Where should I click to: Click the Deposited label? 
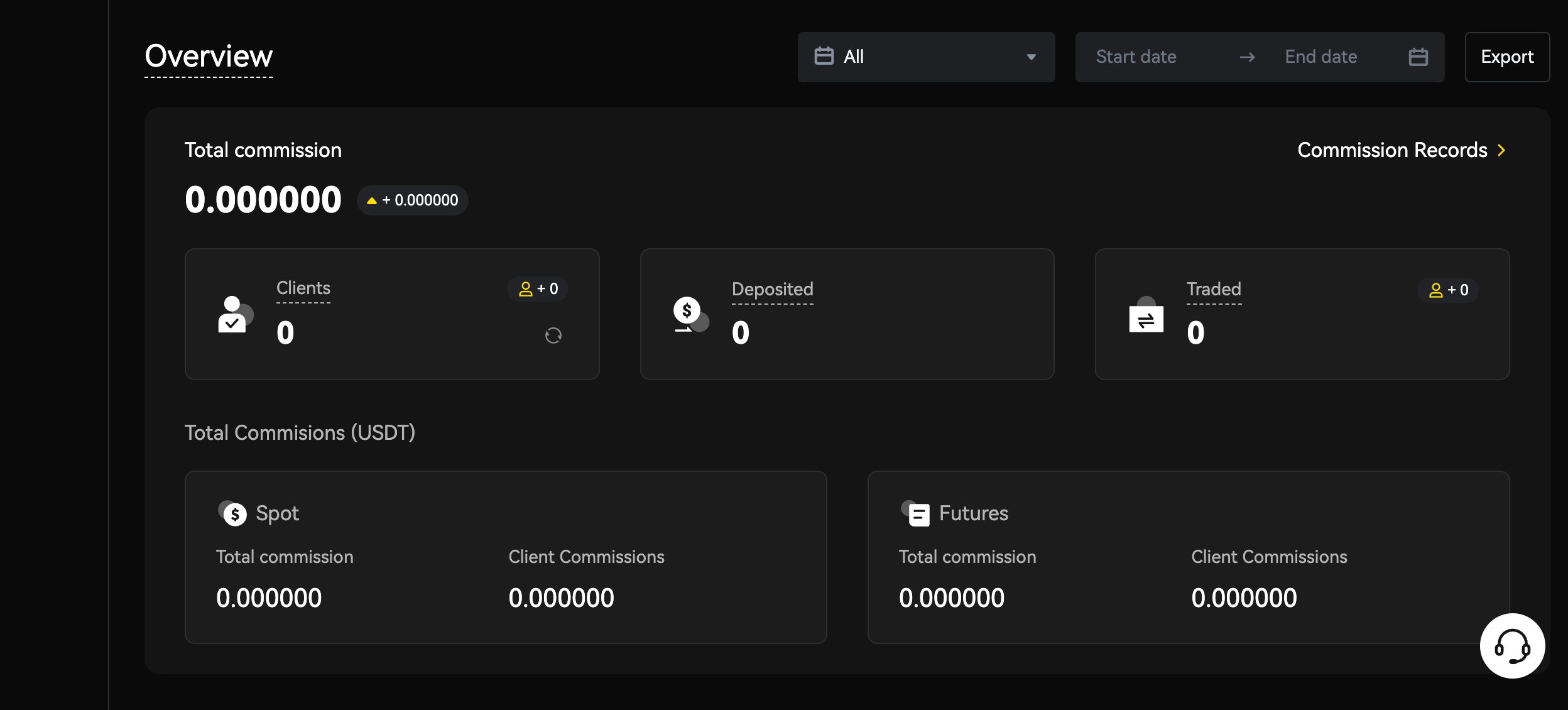(772, 289)
